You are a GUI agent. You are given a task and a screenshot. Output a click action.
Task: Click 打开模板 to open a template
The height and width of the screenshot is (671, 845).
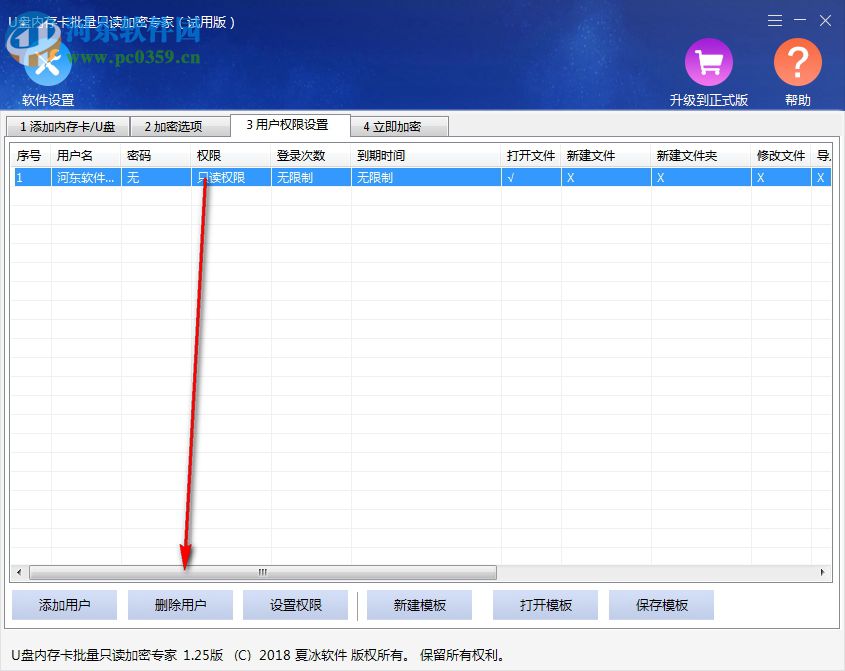click(545, 604)
